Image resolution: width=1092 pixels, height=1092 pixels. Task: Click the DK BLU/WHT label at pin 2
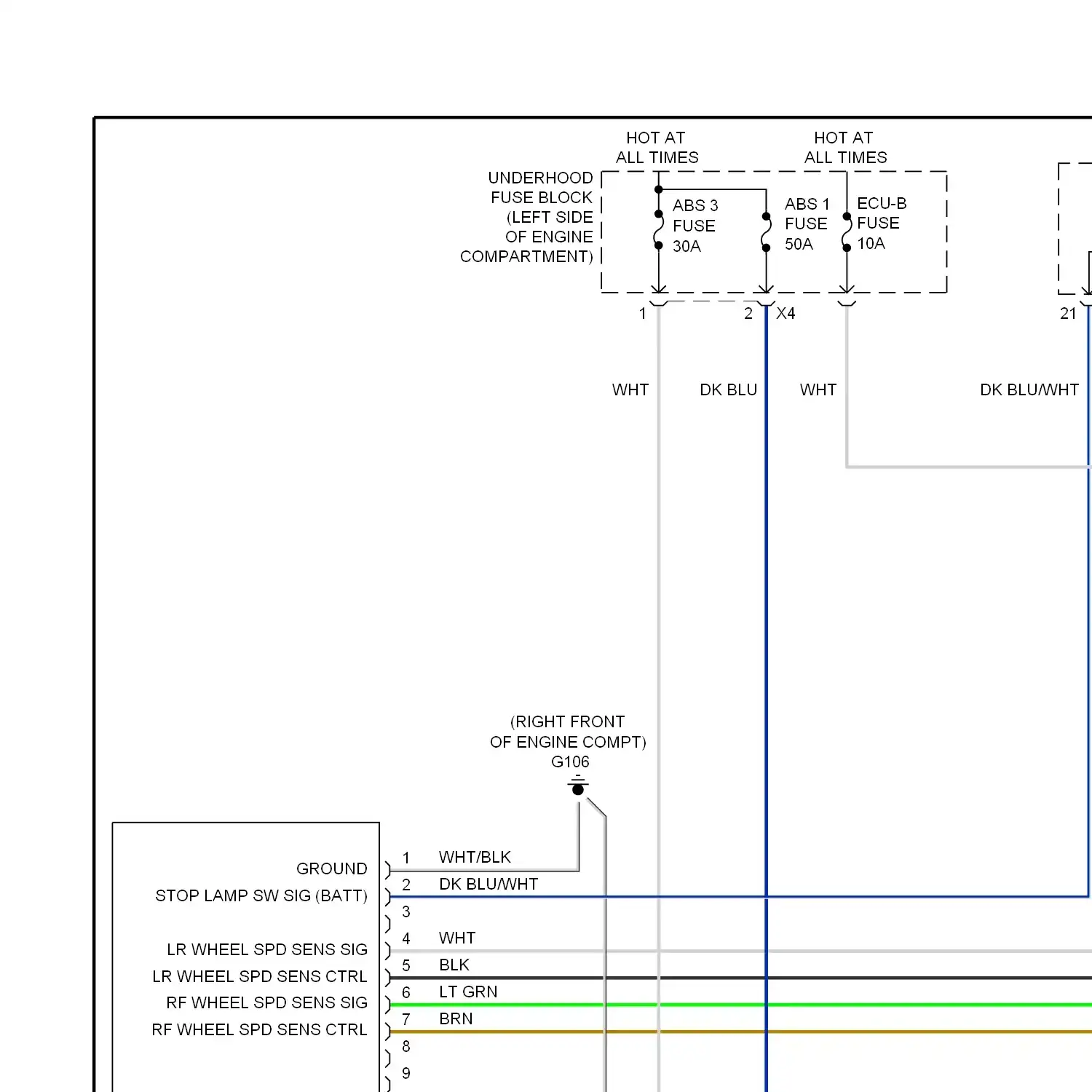488,884
